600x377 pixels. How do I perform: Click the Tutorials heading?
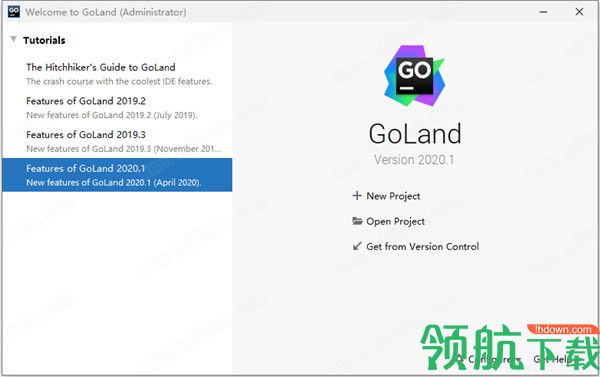(44, 40)
